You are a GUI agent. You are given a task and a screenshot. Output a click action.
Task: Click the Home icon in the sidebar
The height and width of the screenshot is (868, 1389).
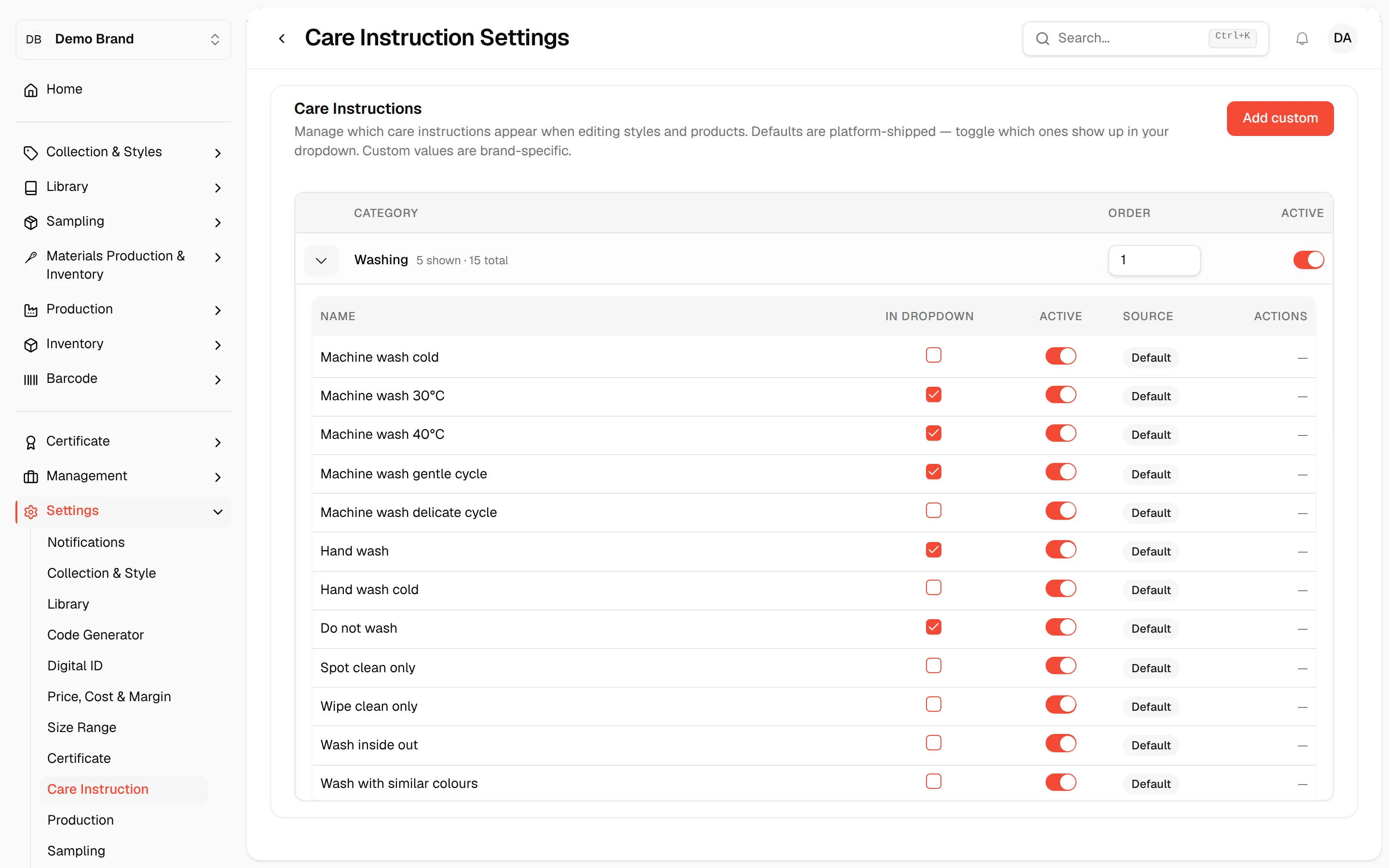click(31, 90)
